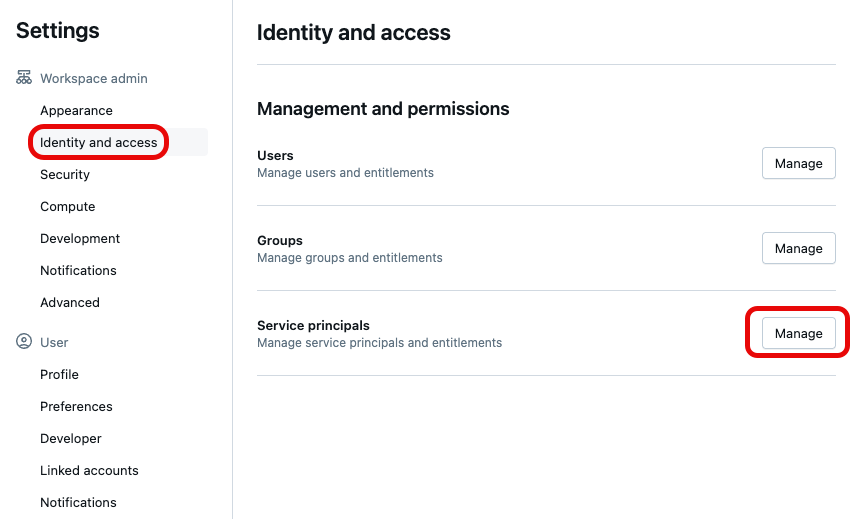Viewport: 853px width, 519px height.
Task: Click the Service principals row title
Action: 313,325
